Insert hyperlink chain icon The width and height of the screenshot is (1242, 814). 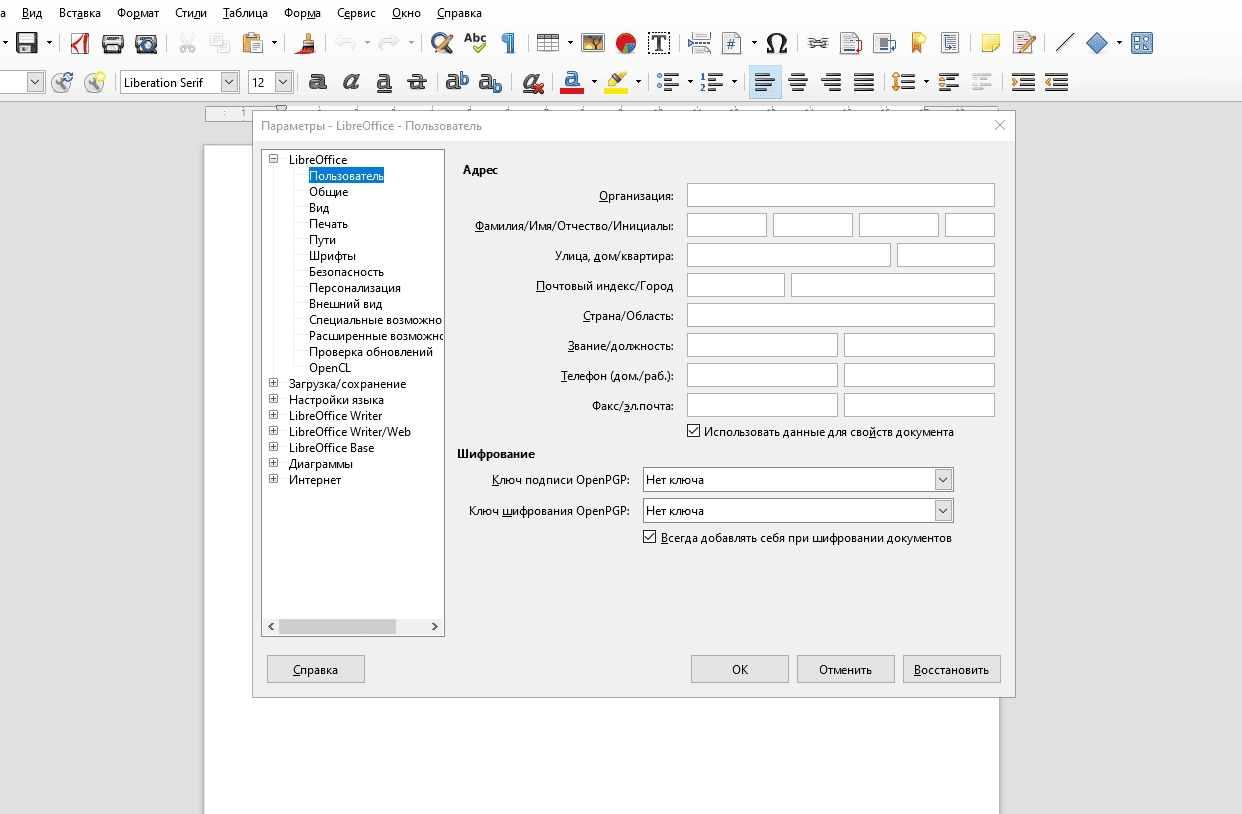[818, 43]
